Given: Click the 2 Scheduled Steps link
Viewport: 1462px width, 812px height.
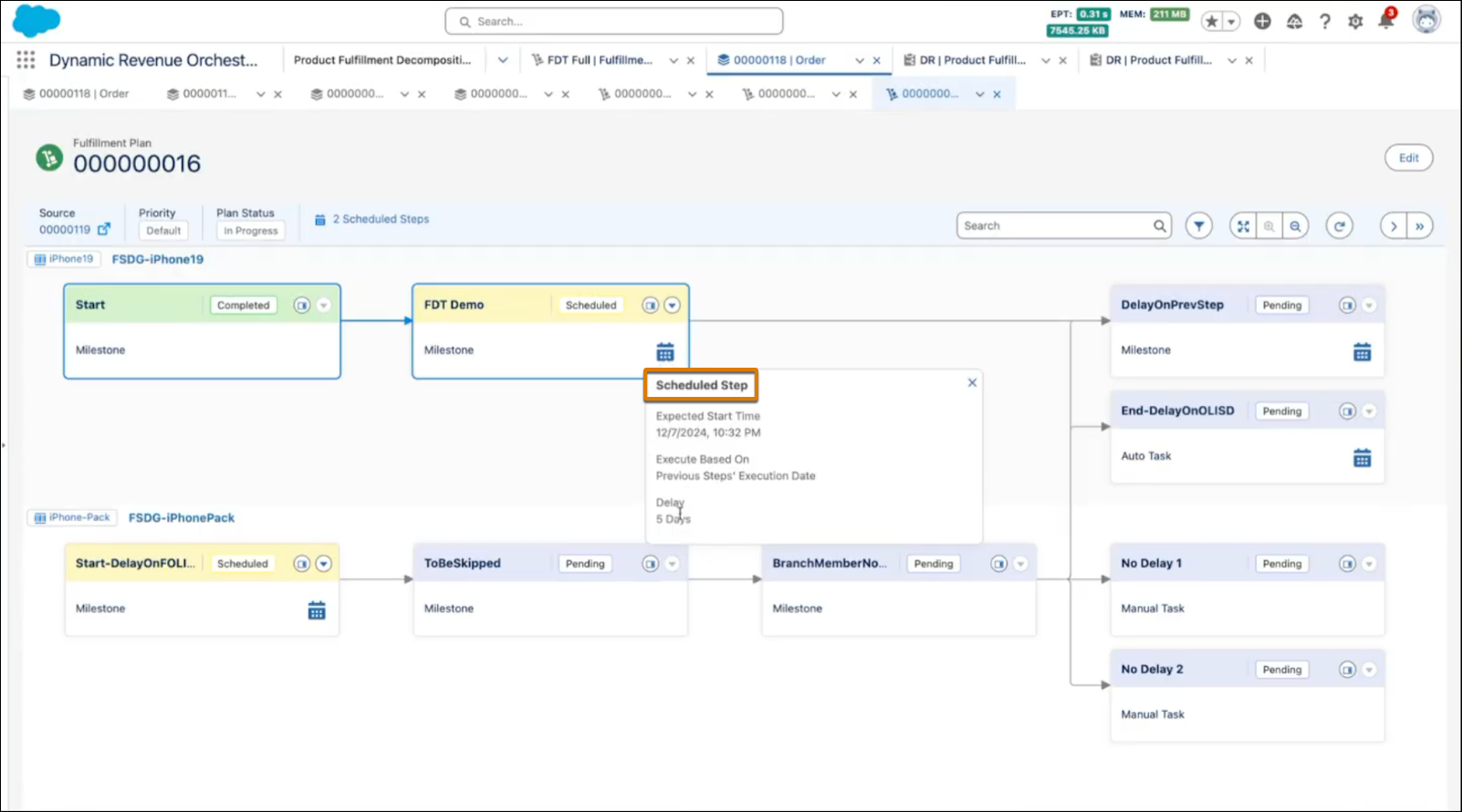Looking at the screenshot, I should tap(381, 219).
